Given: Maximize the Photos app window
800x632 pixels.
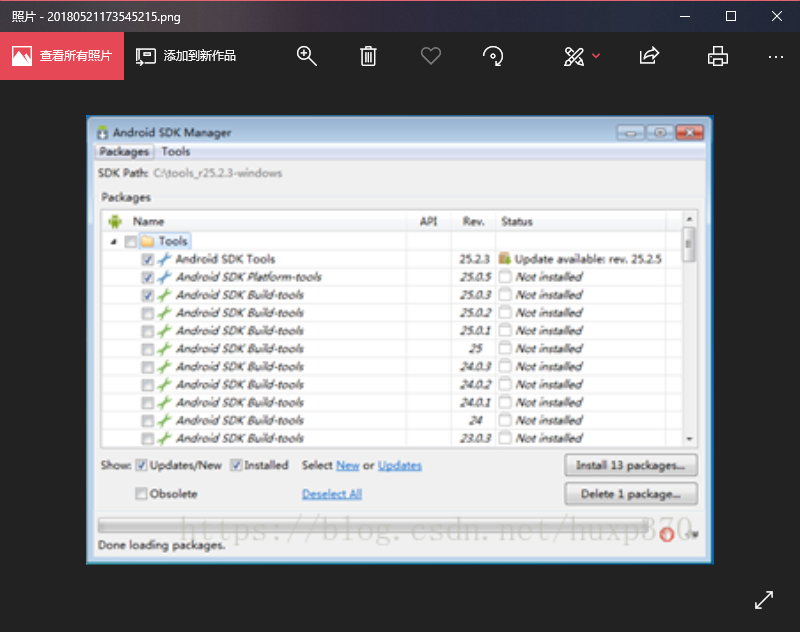Looking at the screenshot, I should click(x=731, y=16).
